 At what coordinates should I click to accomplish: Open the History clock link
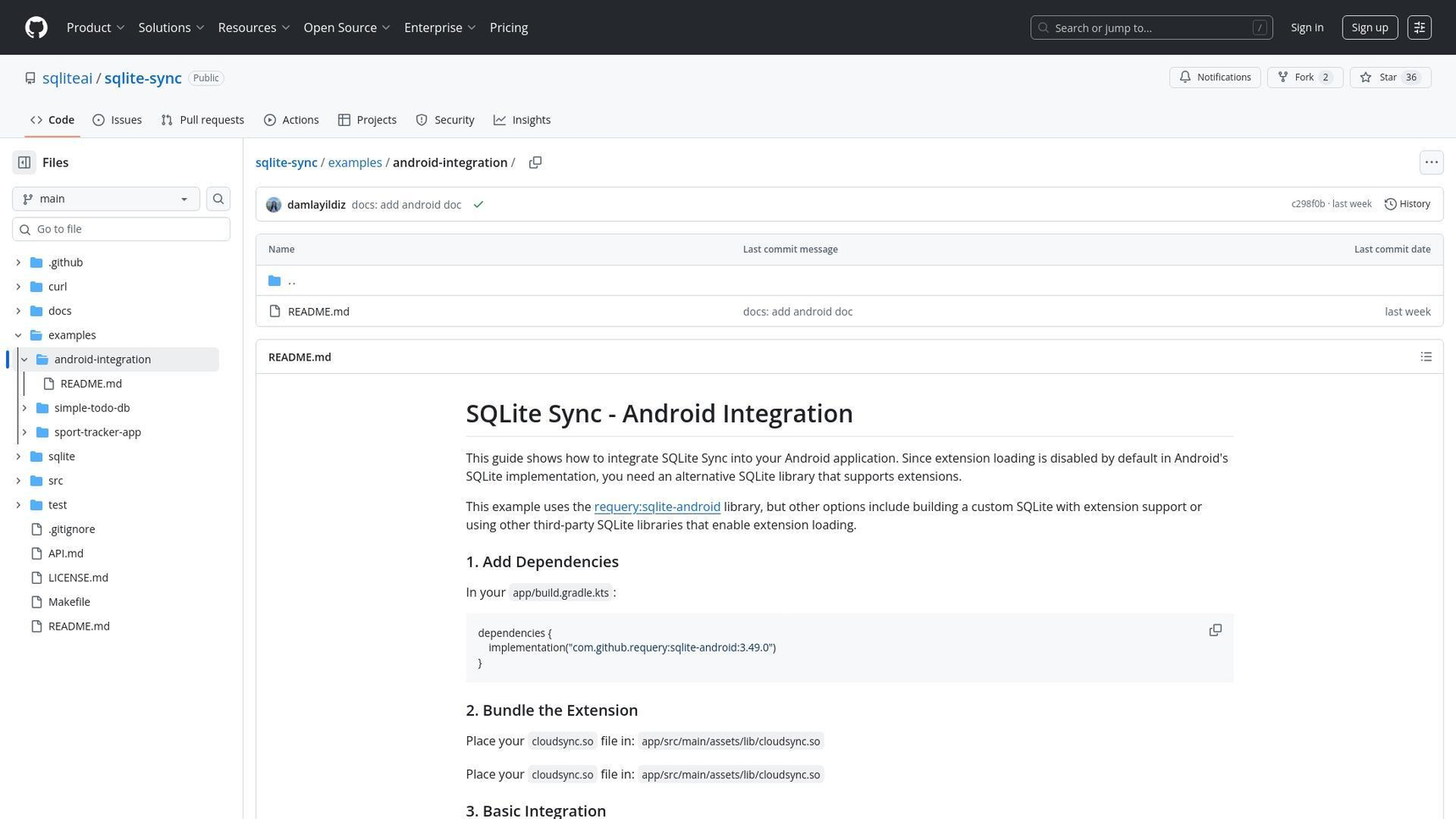tap(1407, 204)
